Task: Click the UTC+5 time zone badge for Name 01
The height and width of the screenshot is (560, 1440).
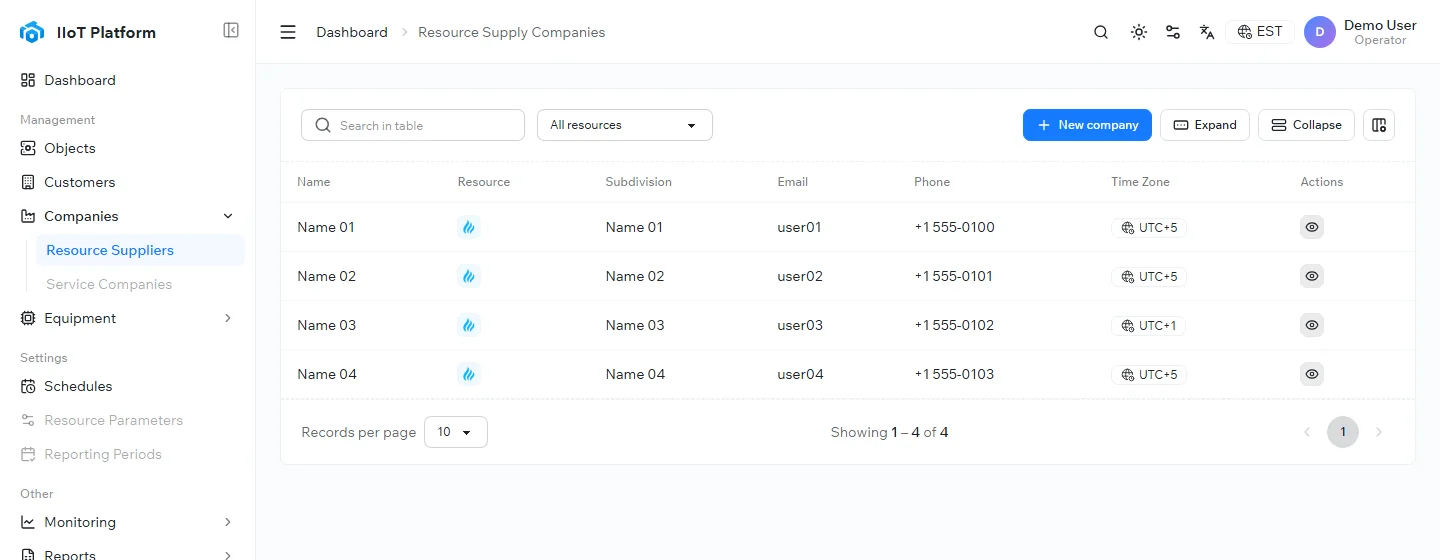Action: pos(1149,227)
